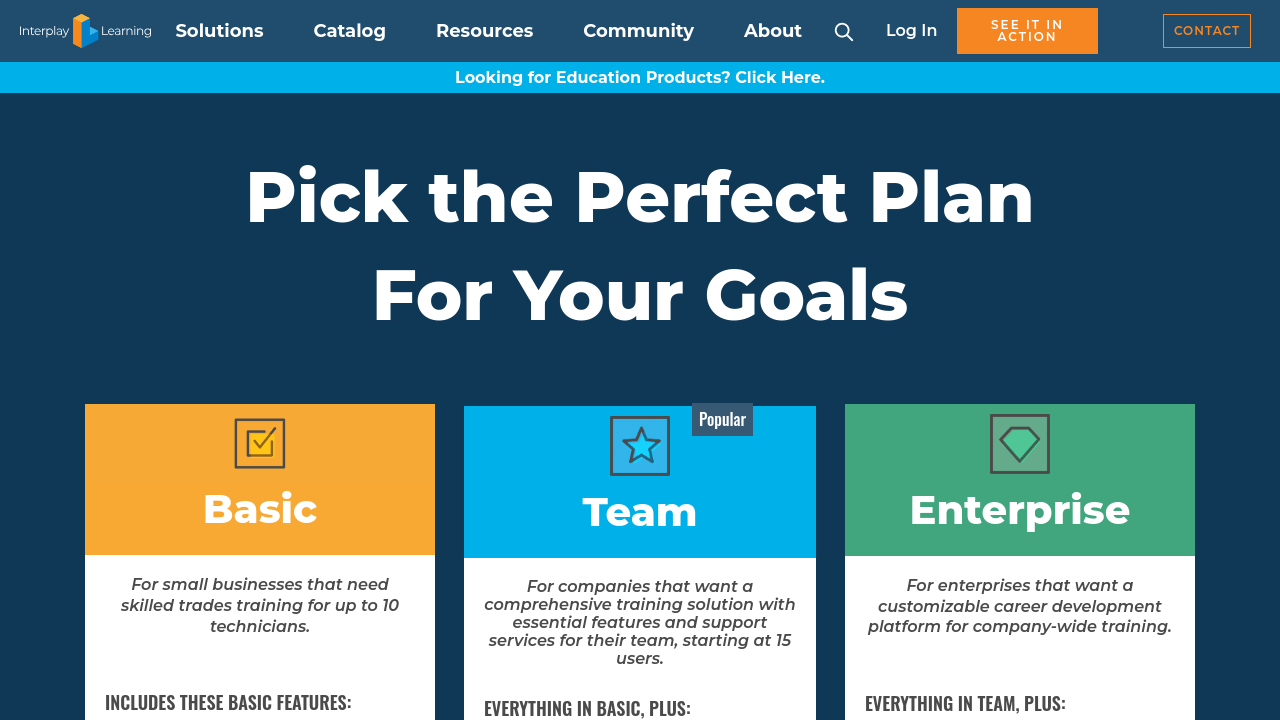The image size is (1280, 720).
Task: Click the Team plan star icon
Action: [x=640, y=446]
